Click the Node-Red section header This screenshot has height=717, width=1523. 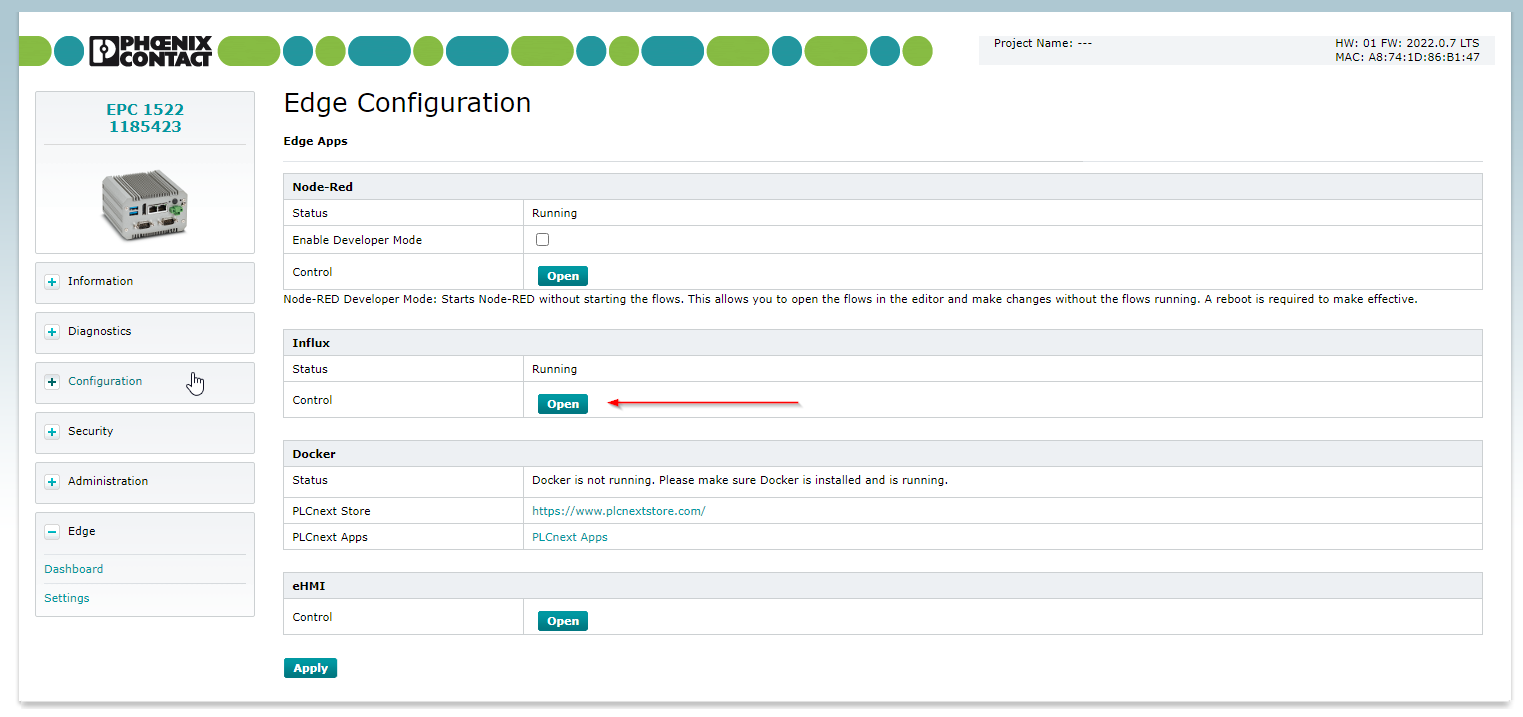(x=883, y=187)
